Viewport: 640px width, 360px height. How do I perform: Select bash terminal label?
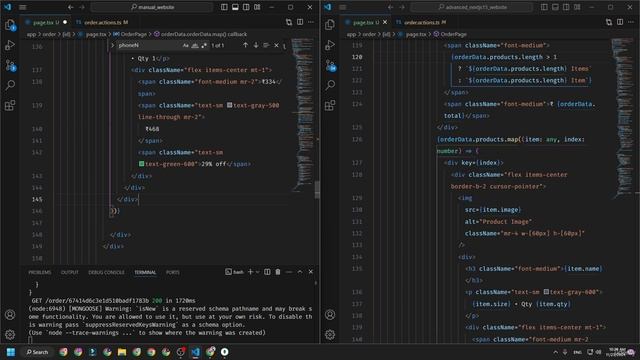click(234, 272)
